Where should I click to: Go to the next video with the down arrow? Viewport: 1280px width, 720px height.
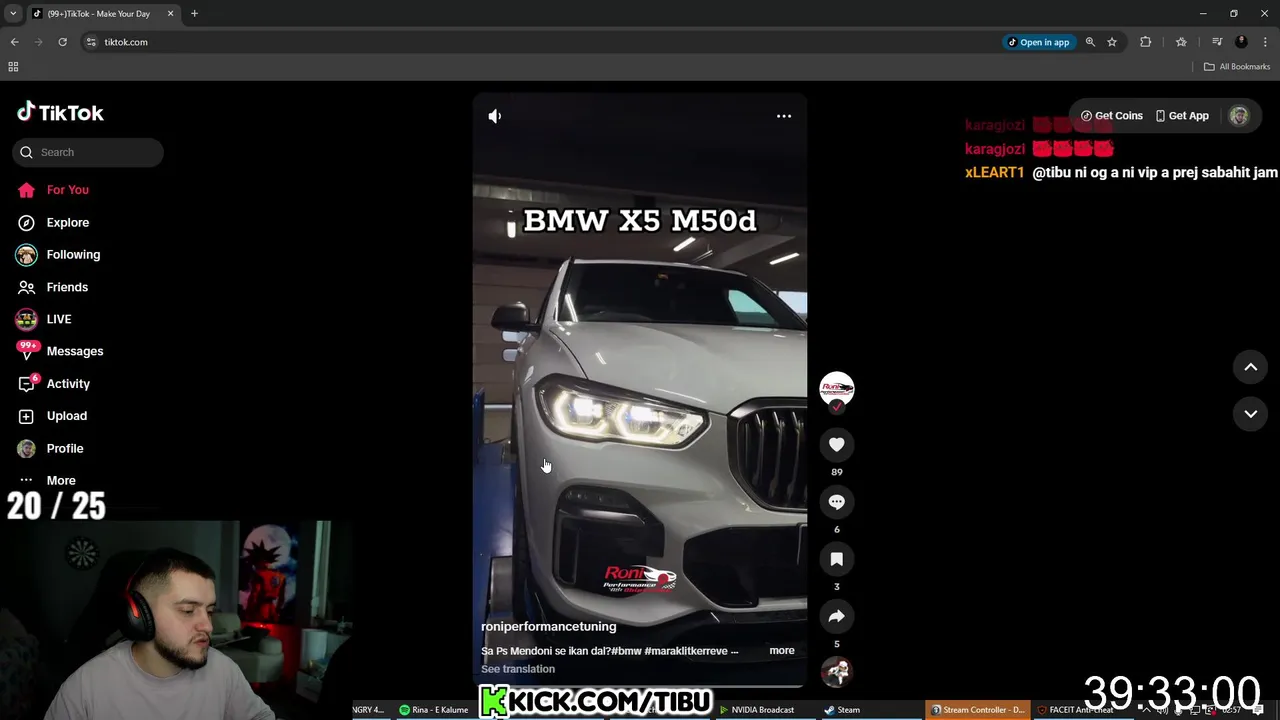coord(1250,413)
